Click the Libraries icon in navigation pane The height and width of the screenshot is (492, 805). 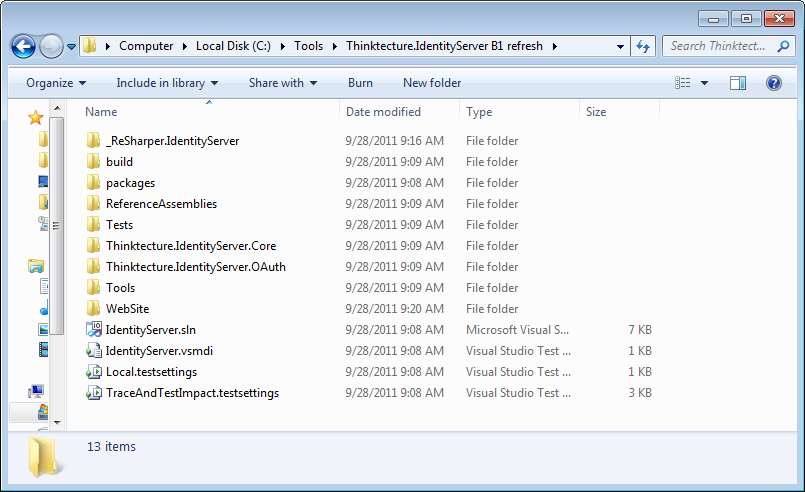[x=36, y=266]
